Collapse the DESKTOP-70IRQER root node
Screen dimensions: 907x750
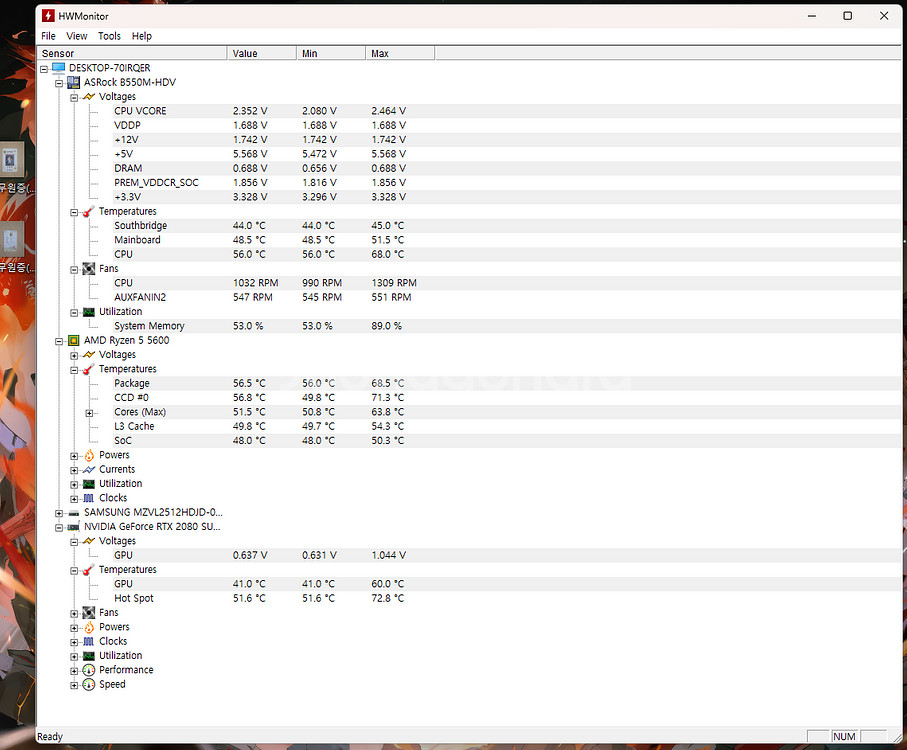44,69
